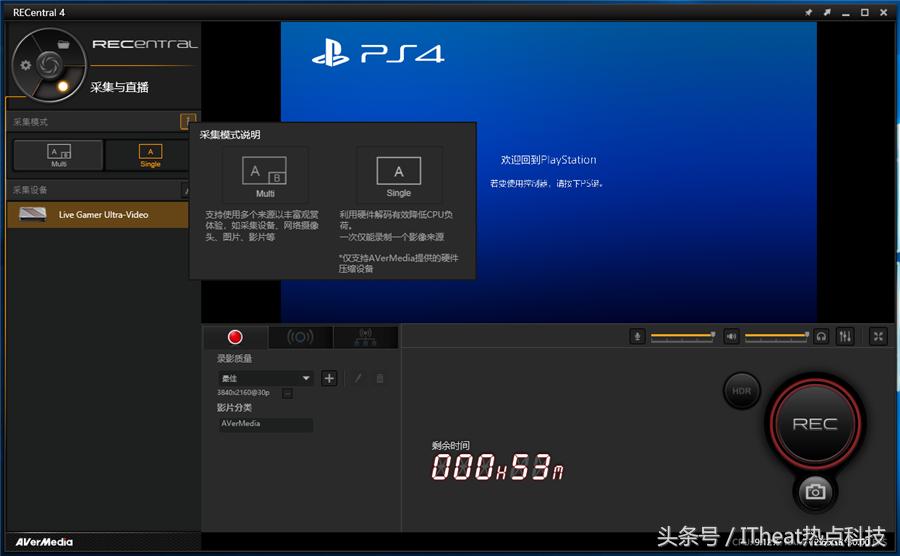The image size is (900, 556).
Task: Switch to the multi-stream network tab
Action: pyautogui.click(x=366, y=337)
